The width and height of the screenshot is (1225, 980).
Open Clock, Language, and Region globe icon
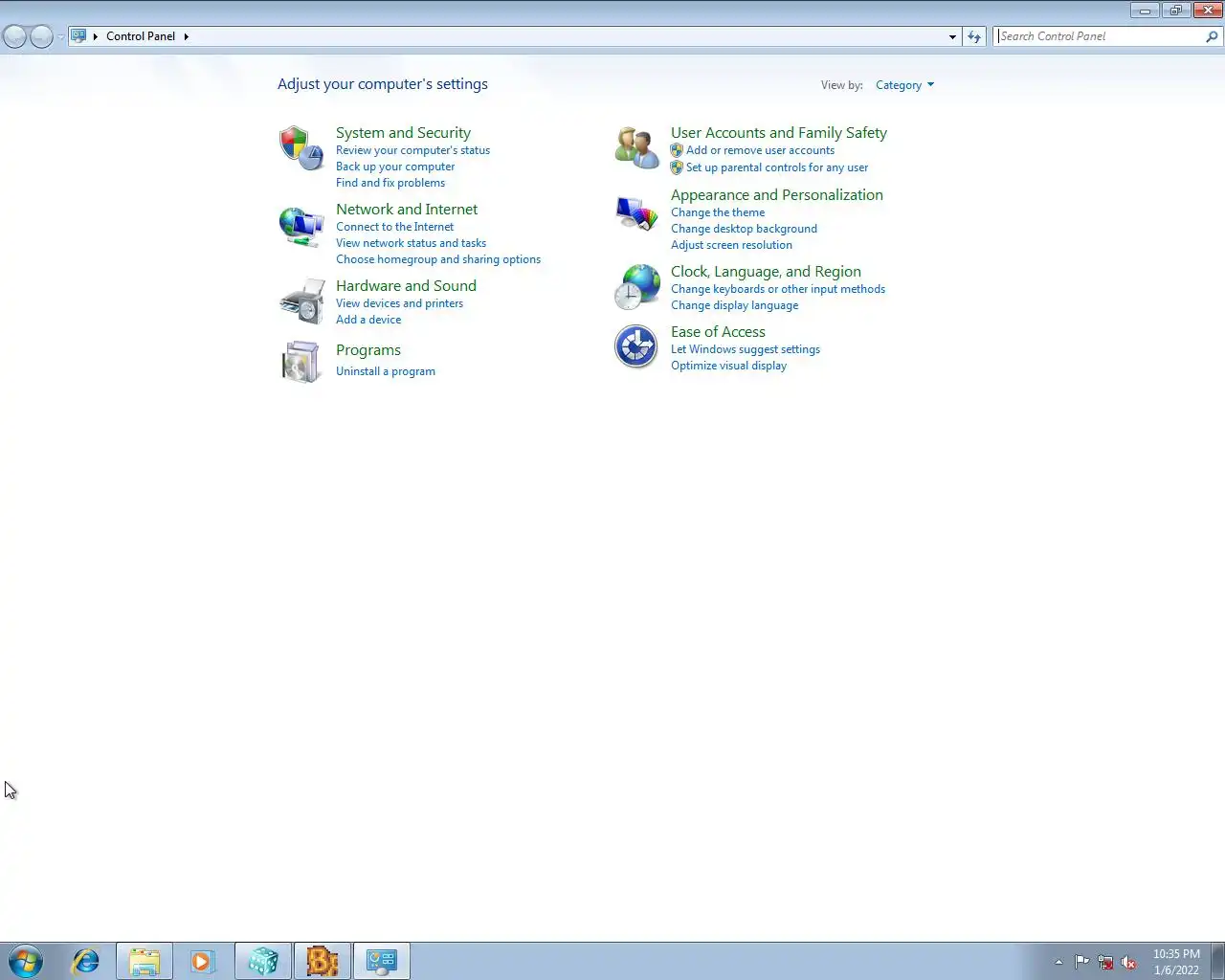coord(636,287)
